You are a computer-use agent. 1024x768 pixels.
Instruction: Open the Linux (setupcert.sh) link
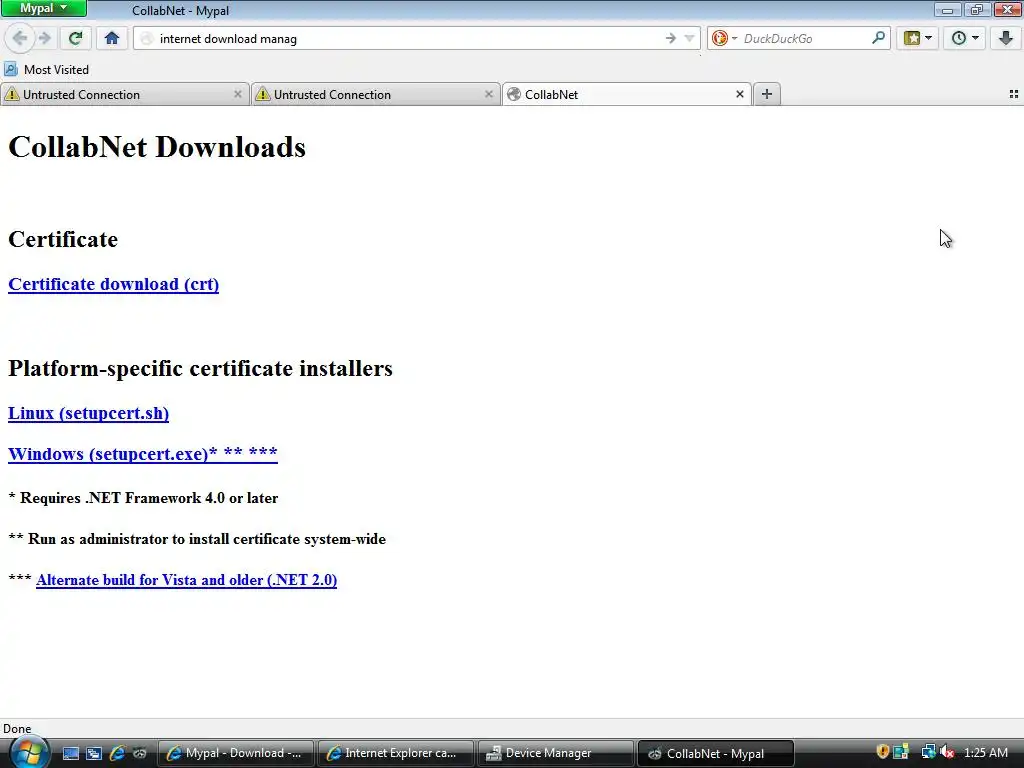click(x=88, y=413)
